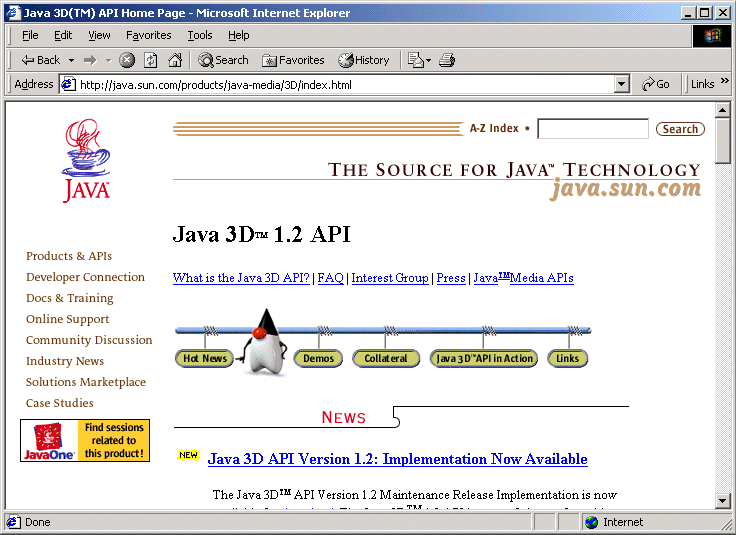Open the Favorites menu
Image resolution: width=736 pixels, height=535 pixels.
148,35
